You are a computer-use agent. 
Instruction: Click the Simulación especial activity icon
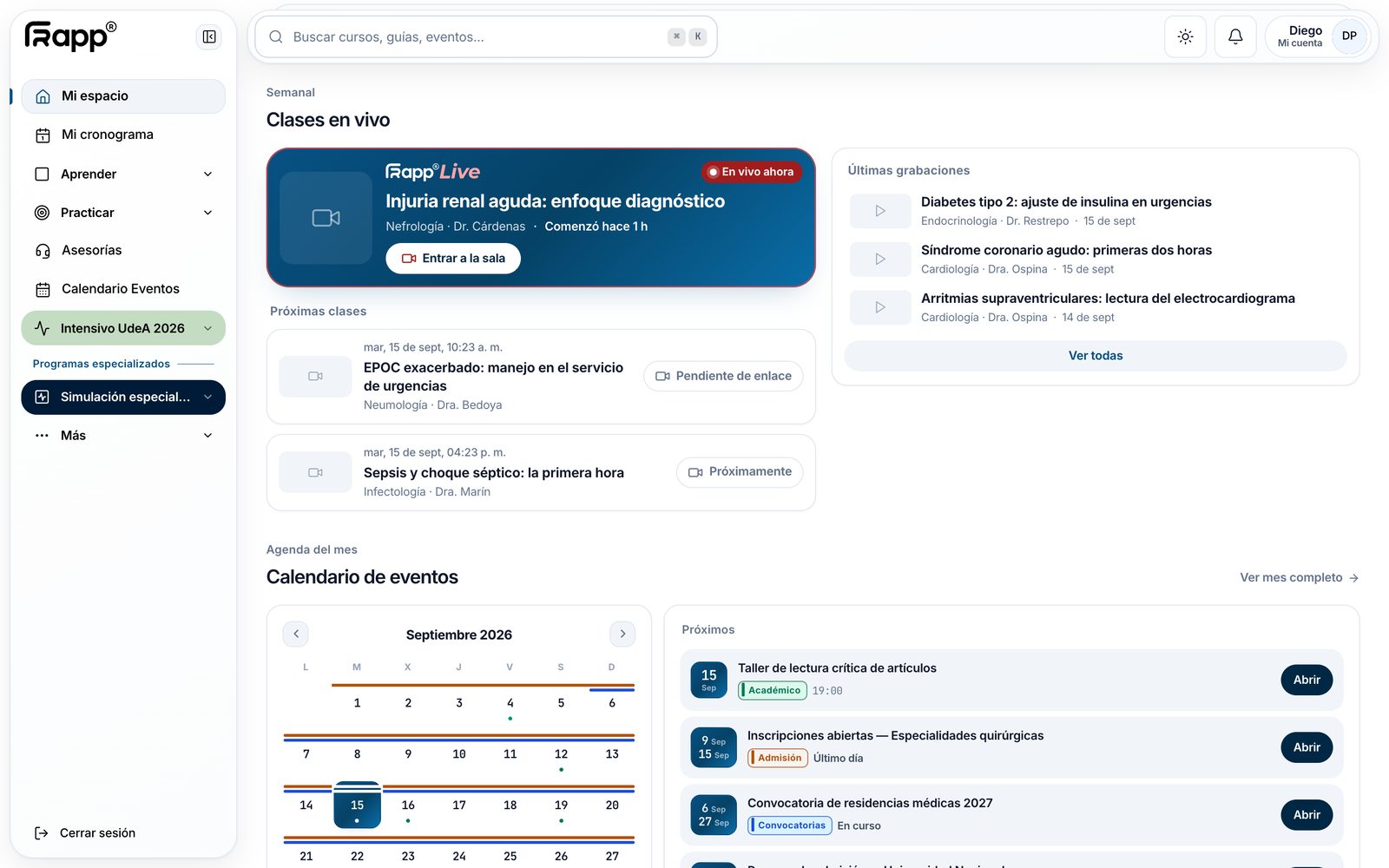pyautogui.click(x=42, y=397)
